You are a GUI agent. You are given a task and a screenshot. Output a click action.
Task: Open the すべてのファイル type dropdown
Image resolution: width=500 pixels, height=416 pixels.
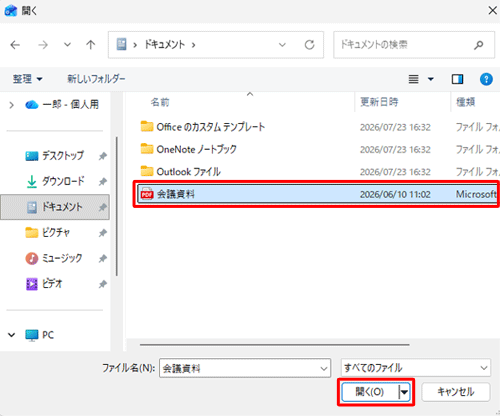pos(416,368)
